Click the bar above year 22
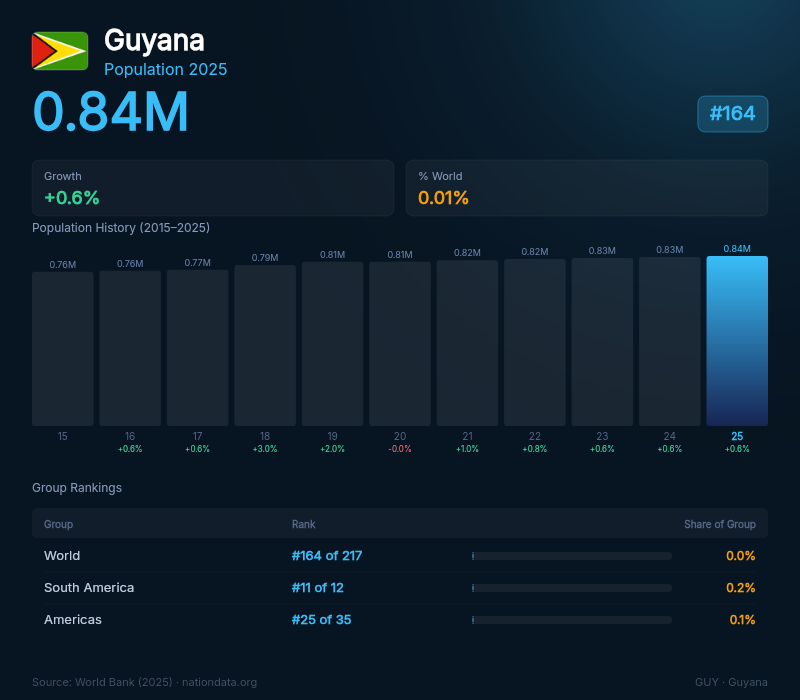 (x=535, y=342)
